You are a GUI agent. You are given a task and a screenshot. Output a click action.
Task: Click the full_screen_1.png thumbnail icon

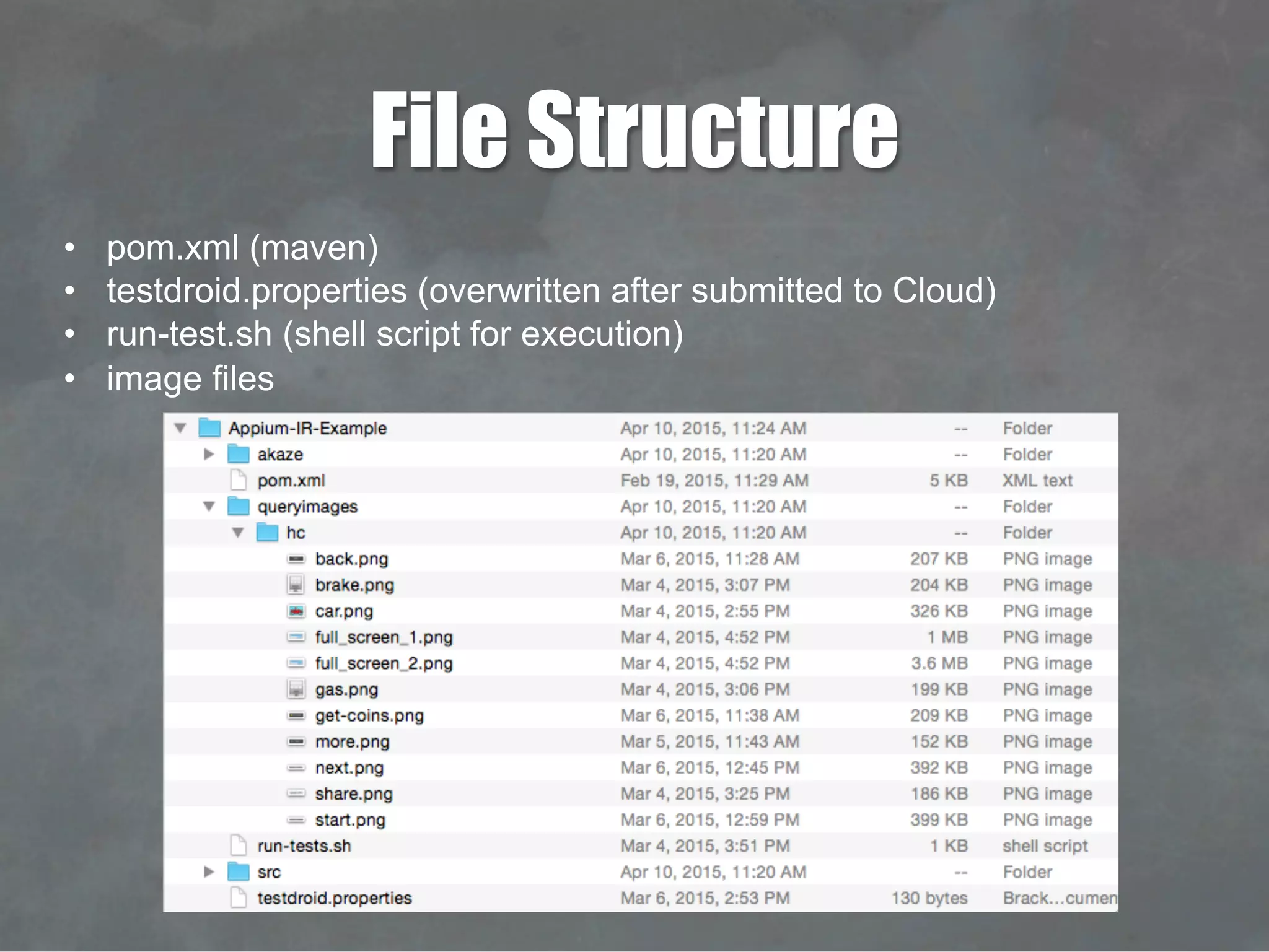coord(296,637)
